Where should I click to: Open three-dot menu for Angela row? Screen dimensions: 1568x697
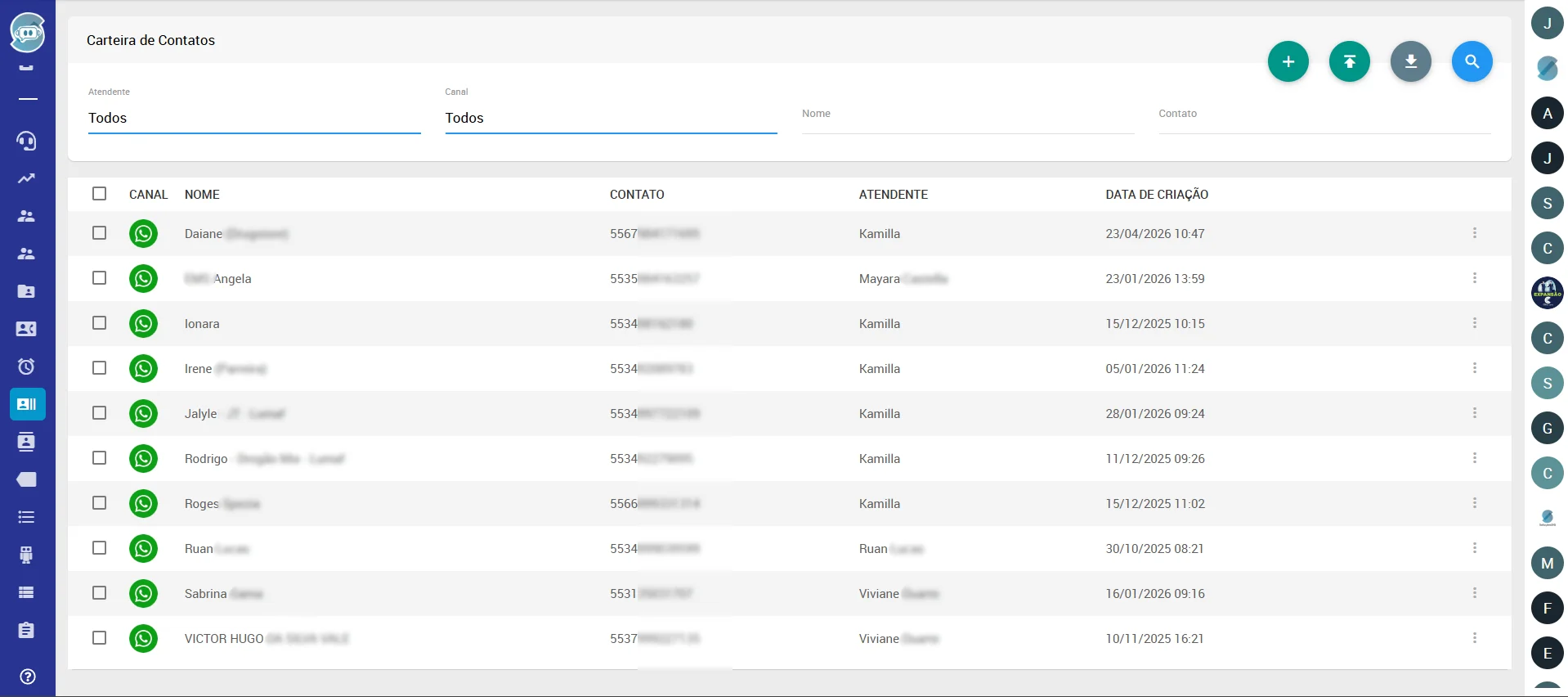coord(1475,278)
